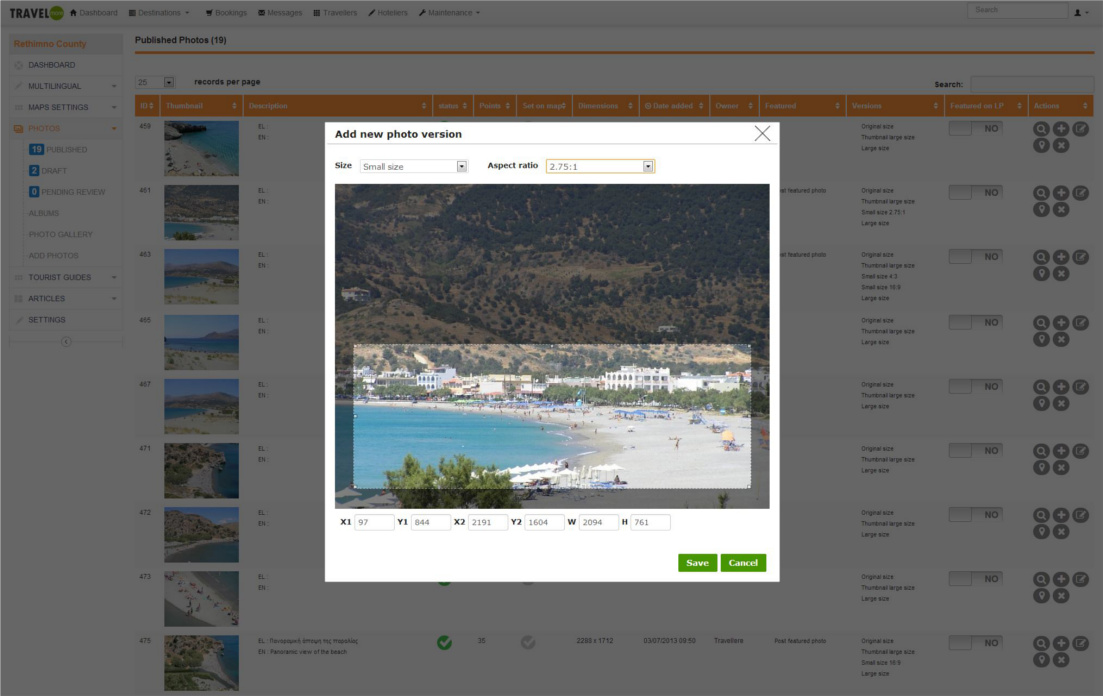
Task: Click the view magnifier icon for photo 459
Action: [x=1041, y=129]
